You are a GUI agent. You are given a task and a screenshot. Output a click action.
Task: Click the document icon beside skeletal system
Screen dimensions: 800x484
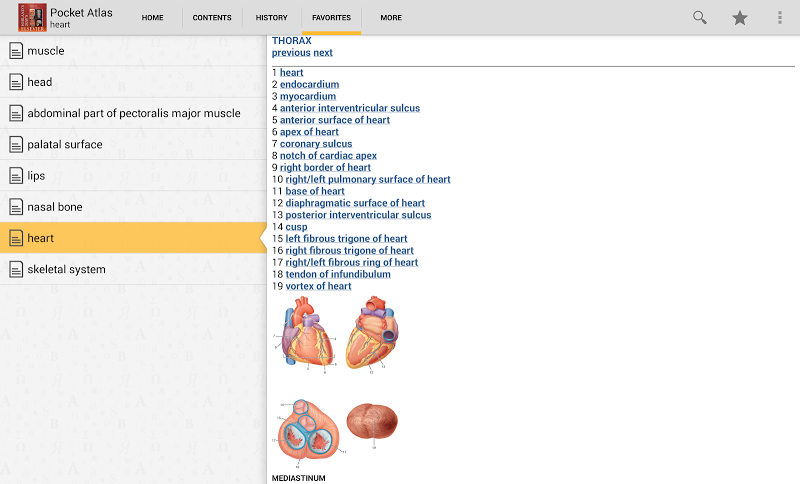16,269
